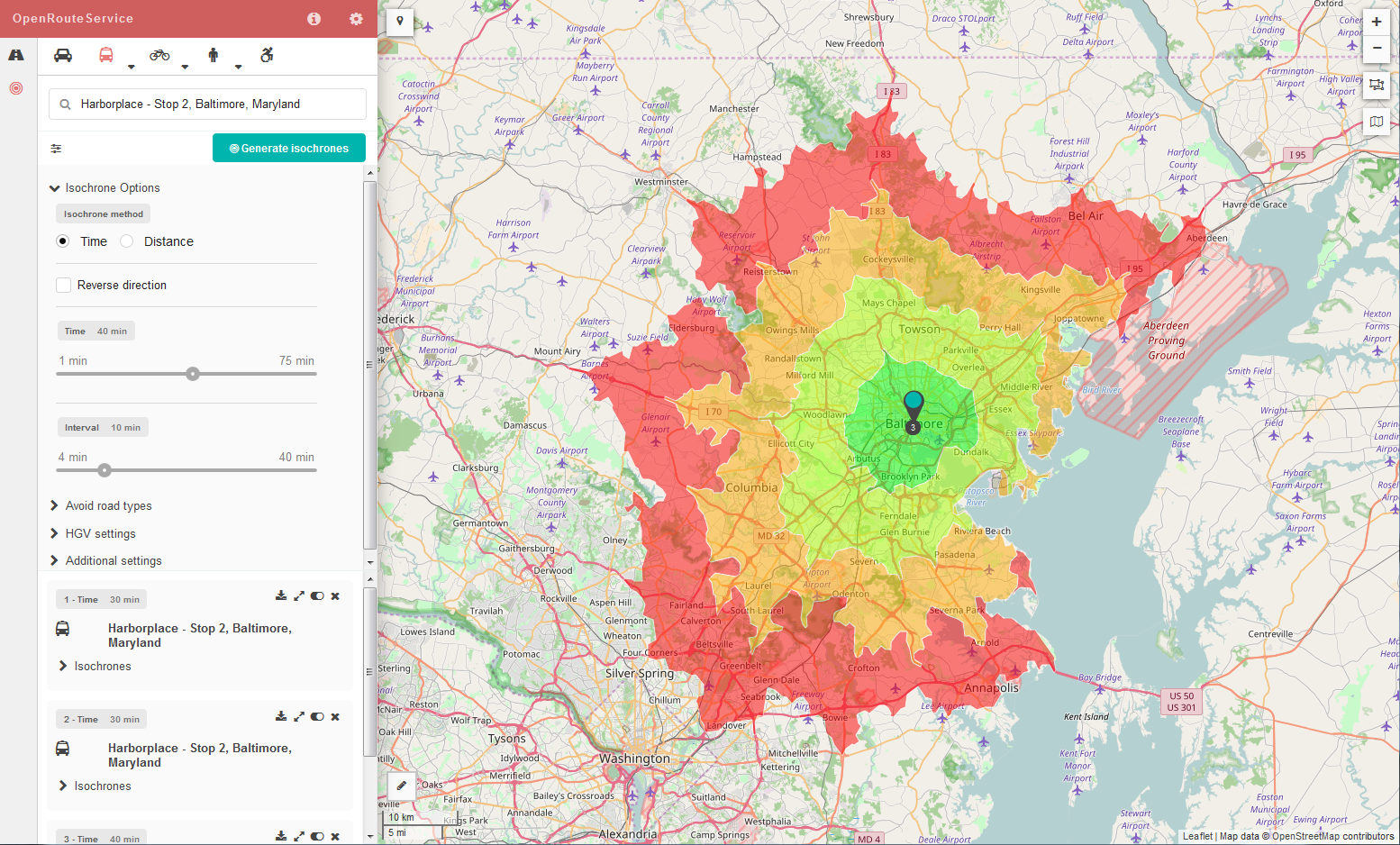
Task: Choose the wheelchair profile icon
Action: pyautogui.click(x=267, y=55)
